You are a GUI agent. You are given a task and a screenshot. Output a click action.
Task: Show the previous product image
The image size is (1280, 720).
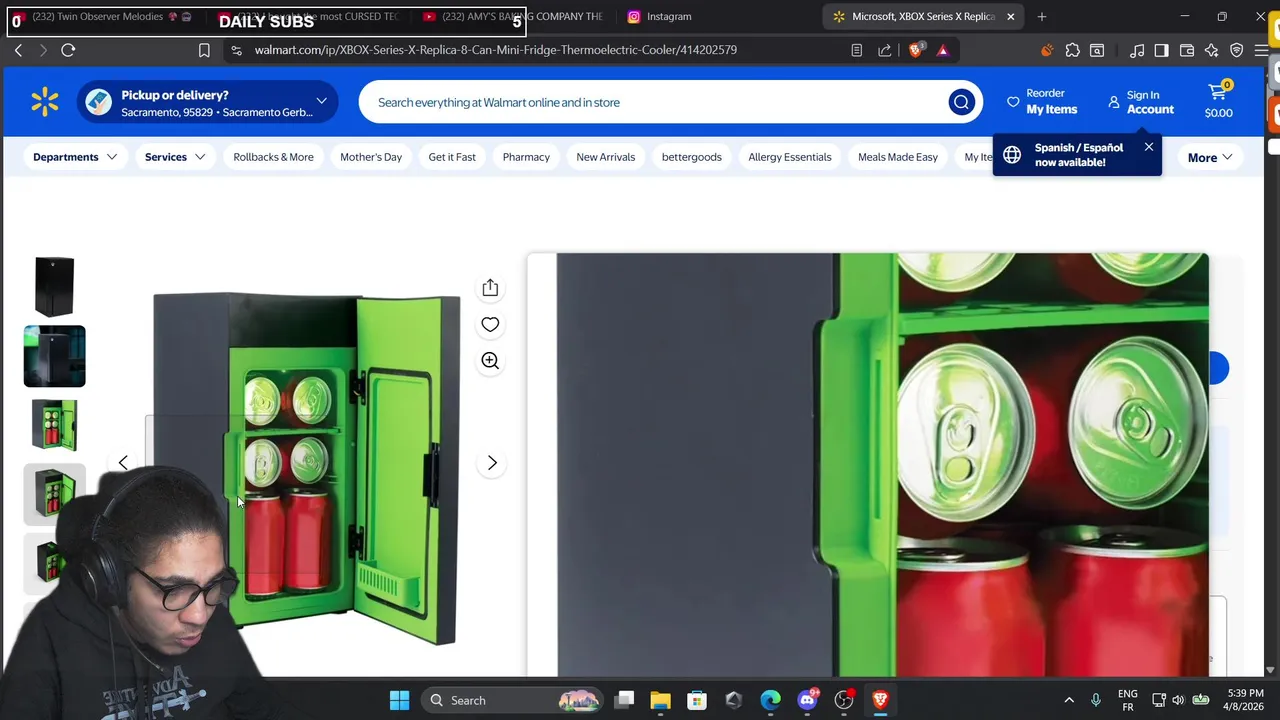click(123, 463)
